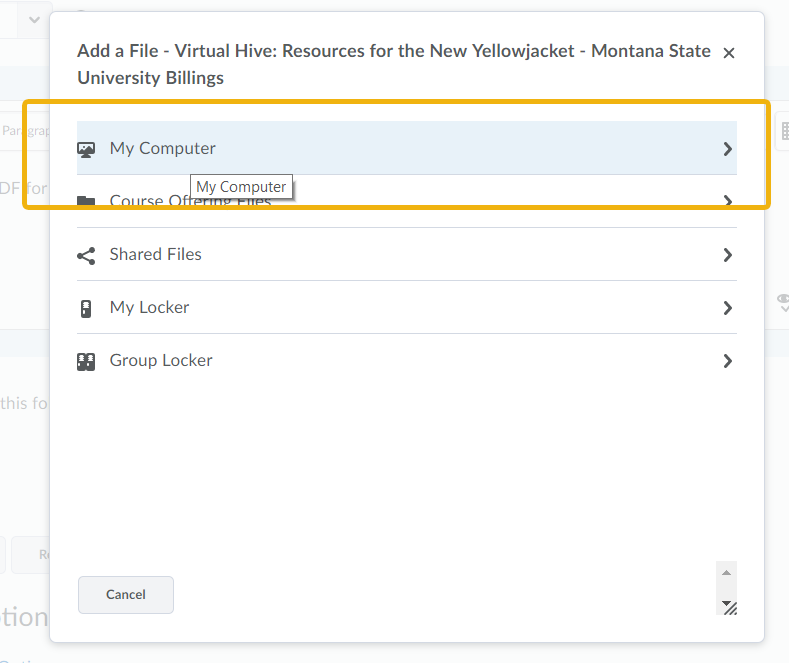Screen dimensions: 789x663
Task: Close the Add a File dialog
Action: (729, 53)
